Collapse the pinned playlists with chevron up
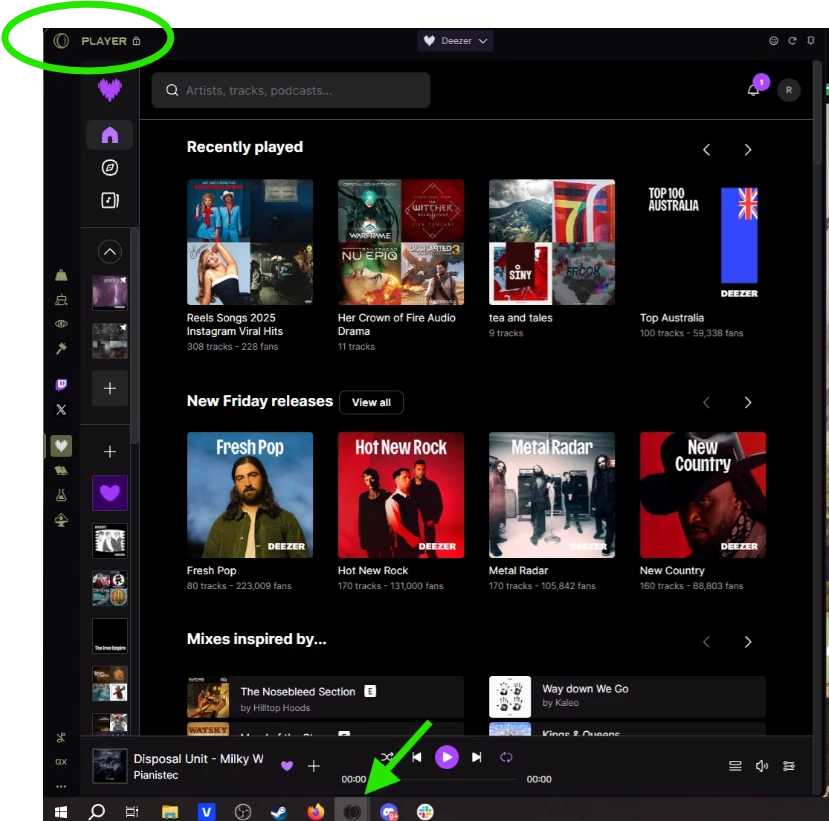This screenshot has width=829, height=821. pyautogui.click(x=110, y=251)
